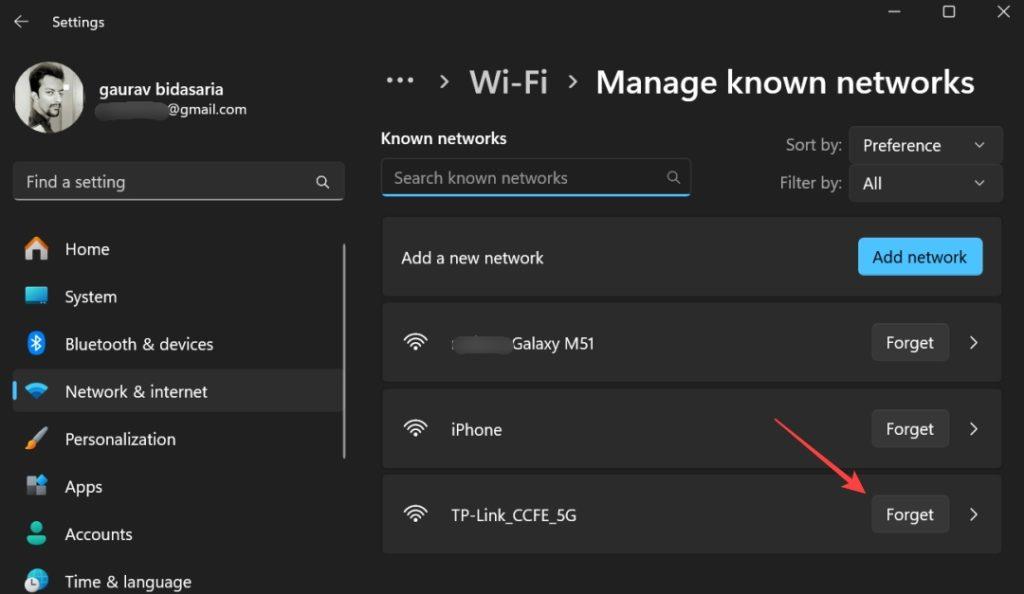Minimize the Settings window
1024x594 pixels.
[894, 12]
